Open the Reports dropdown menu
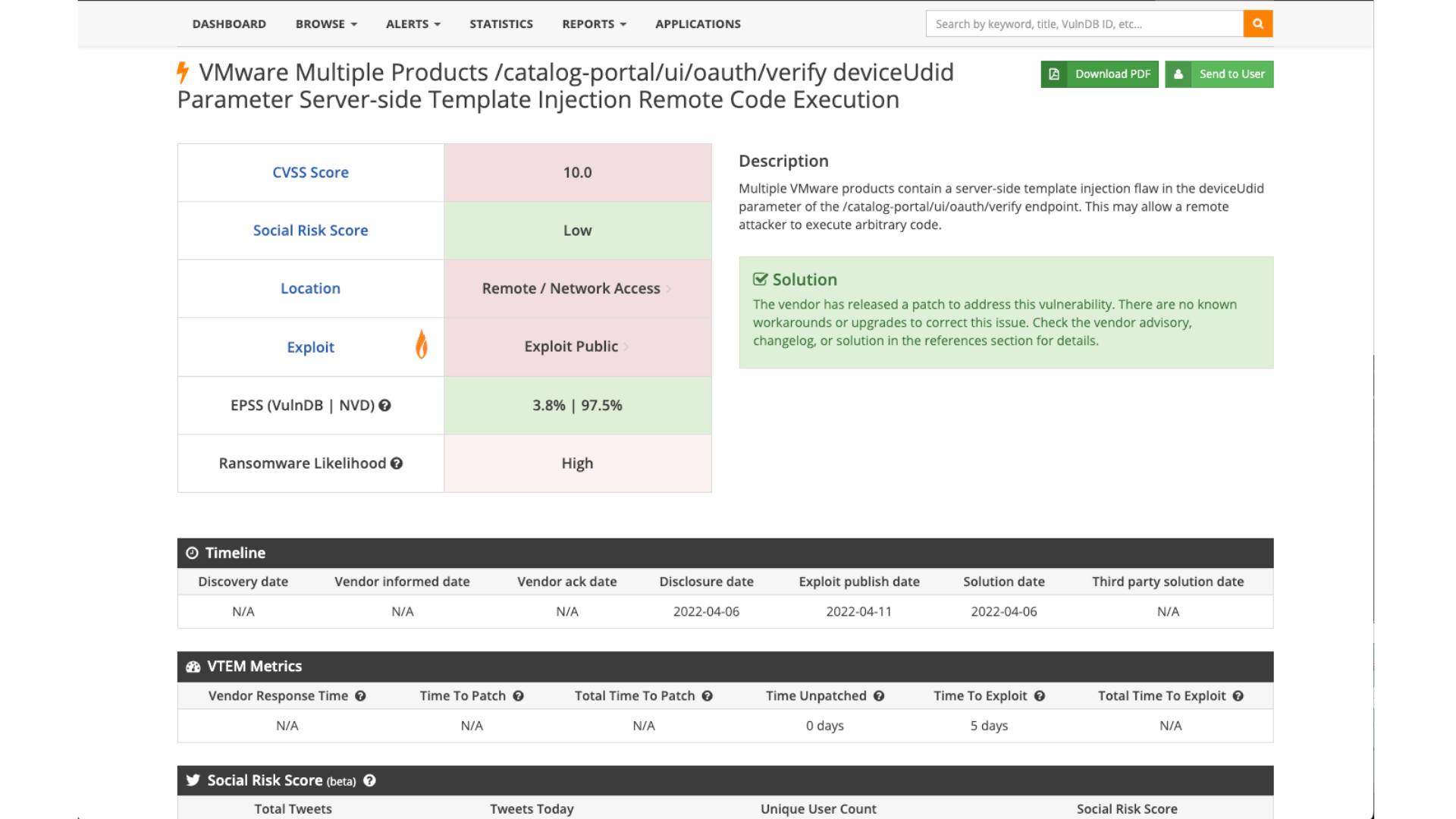Screen dimensions: 1456x819 tap(594, 24)
